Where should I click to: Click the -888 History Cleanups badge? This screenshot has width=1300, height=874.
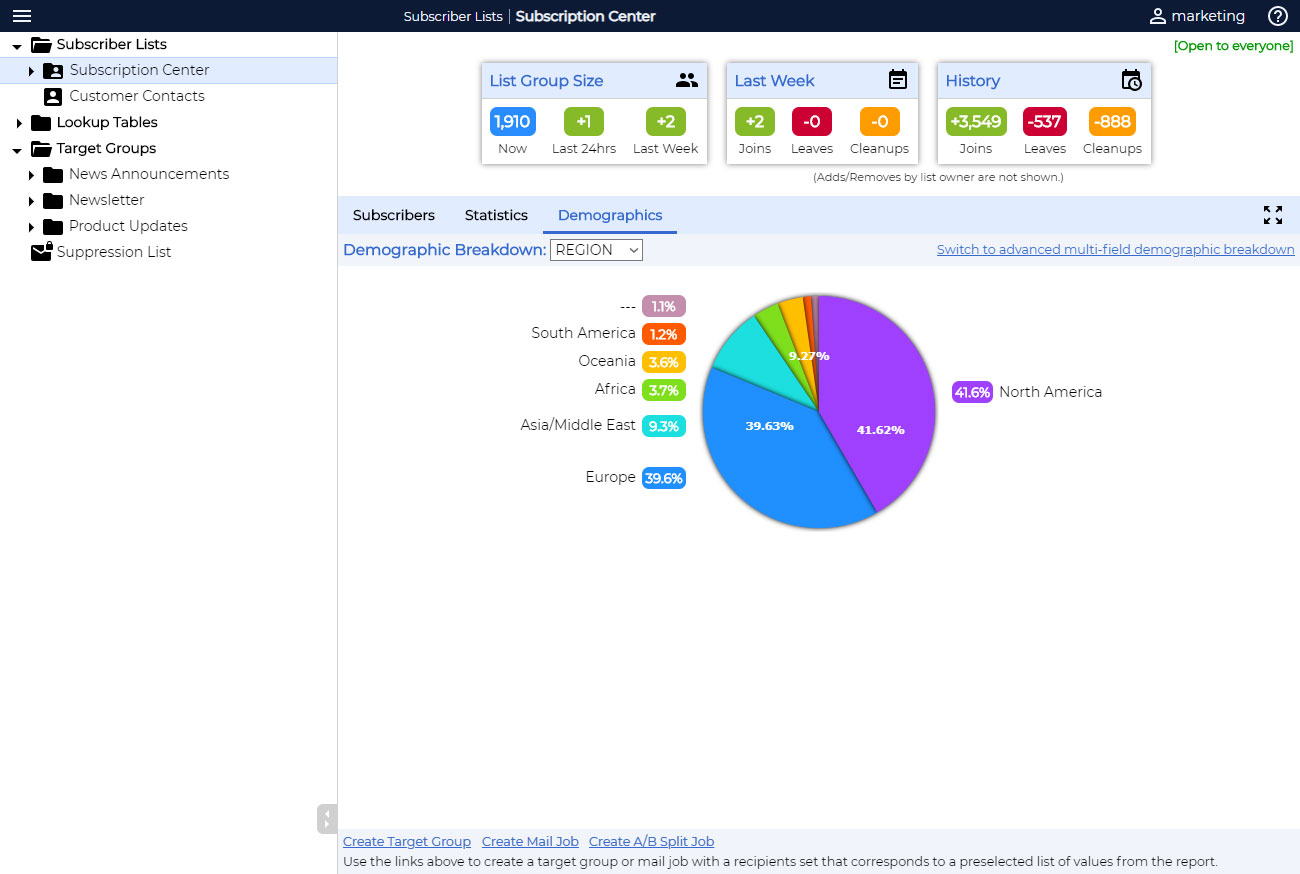click(1112, 122)
